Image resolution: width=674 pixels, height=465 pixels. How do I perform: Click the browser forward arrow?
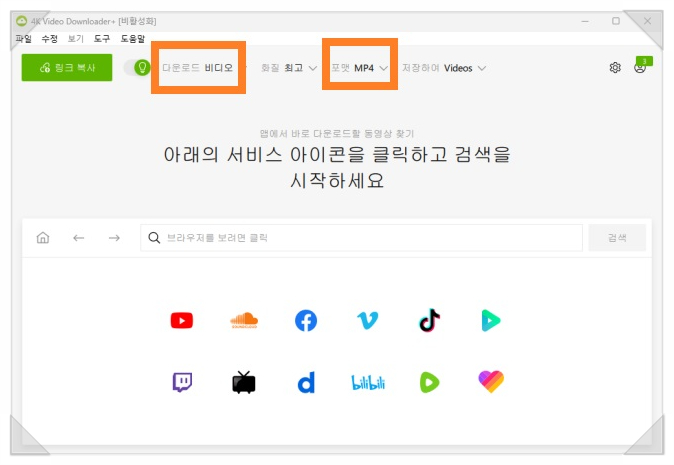click(114, 238)
